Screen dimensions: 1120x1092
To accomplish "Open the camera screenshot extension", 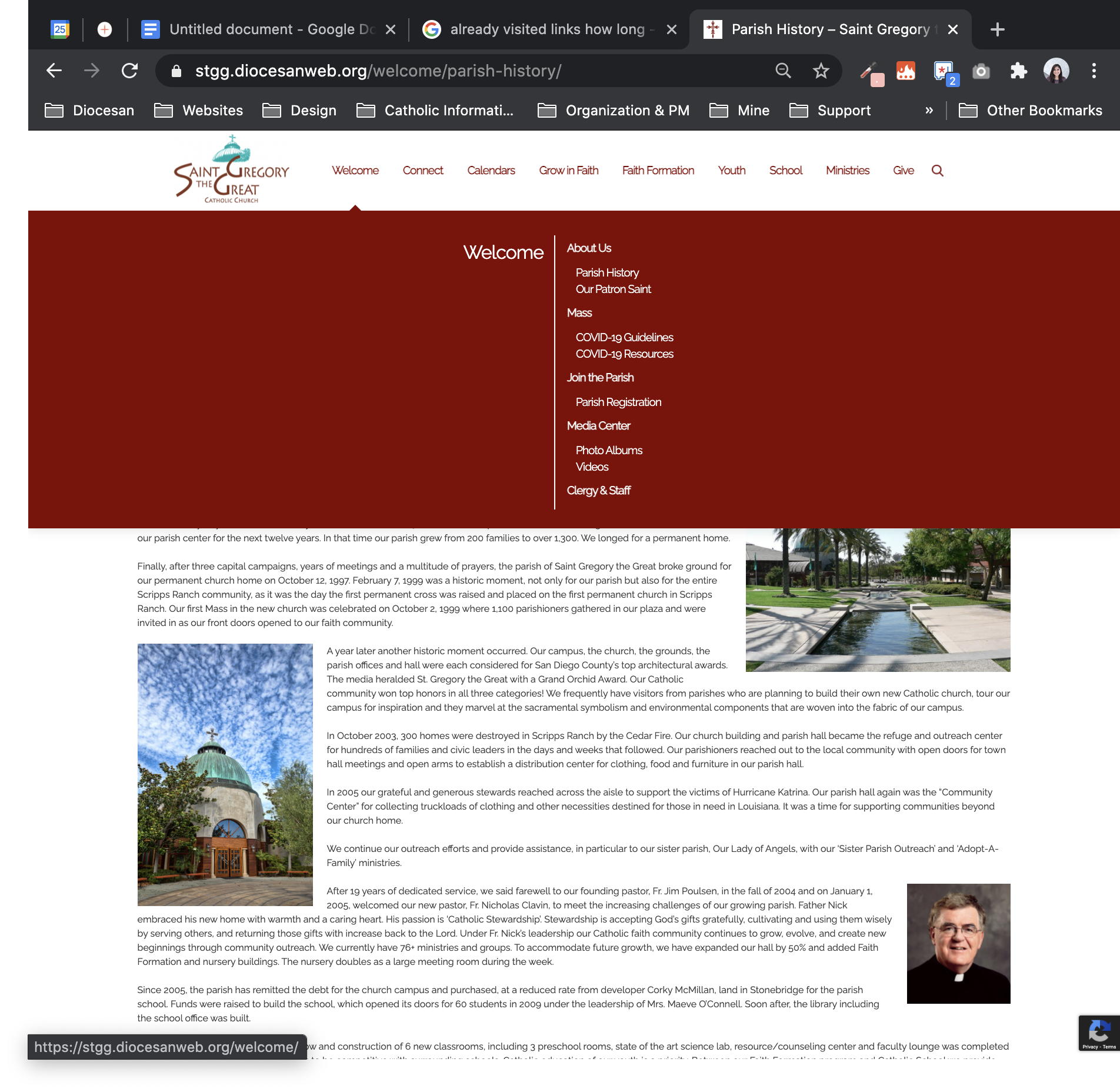I will pos(981,71).
